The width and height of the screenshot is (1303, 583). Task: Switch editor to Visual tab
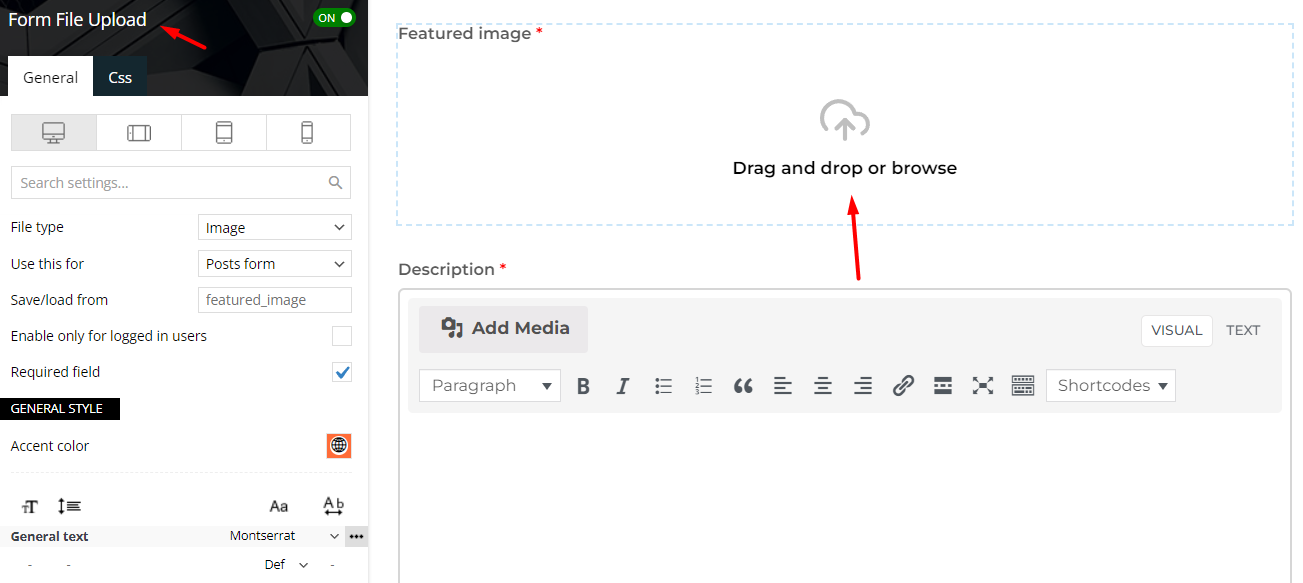1177,331
